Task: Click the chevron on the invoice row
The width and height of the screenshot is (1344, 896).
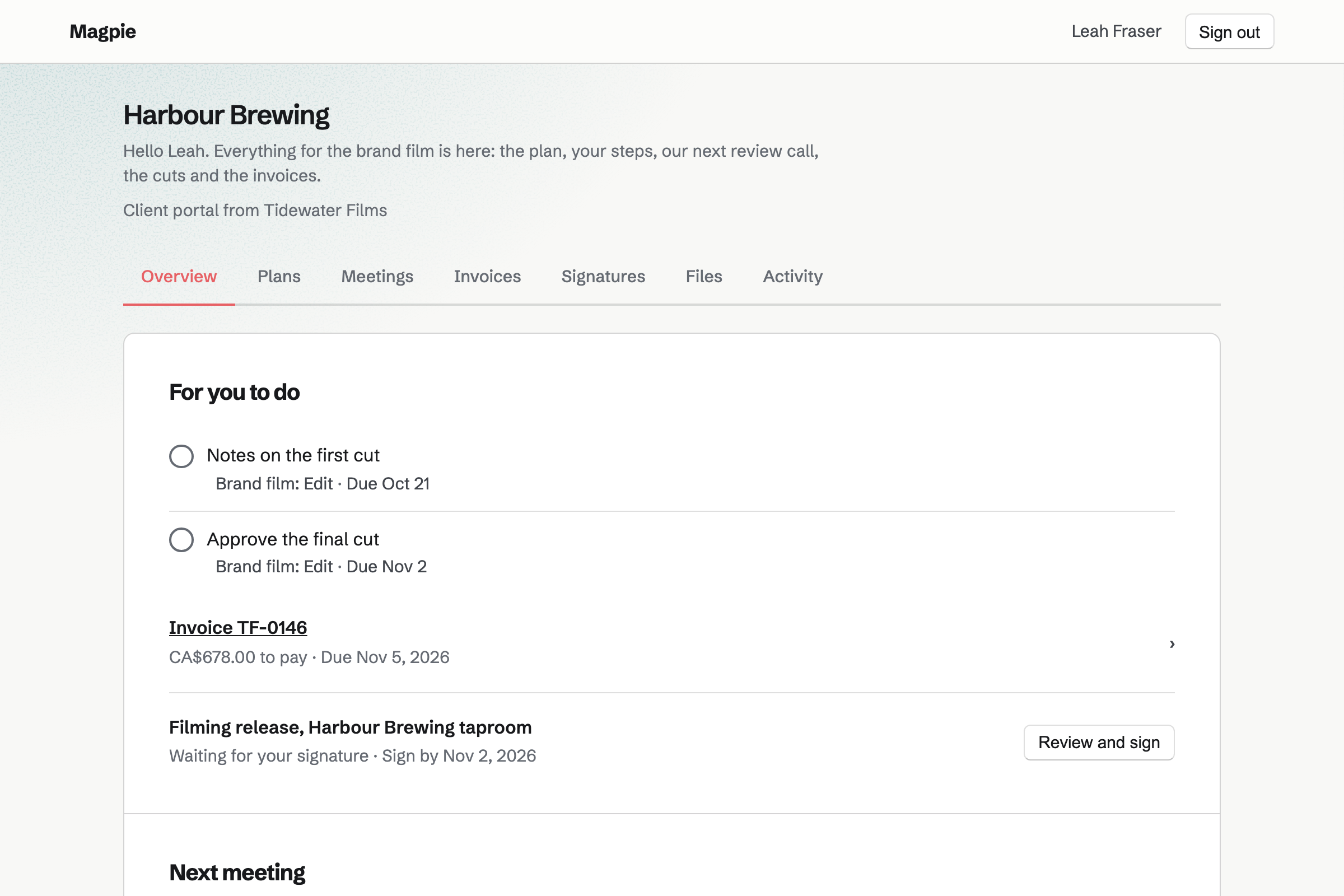Action: pyautogui.click(x=1172, y=644)
